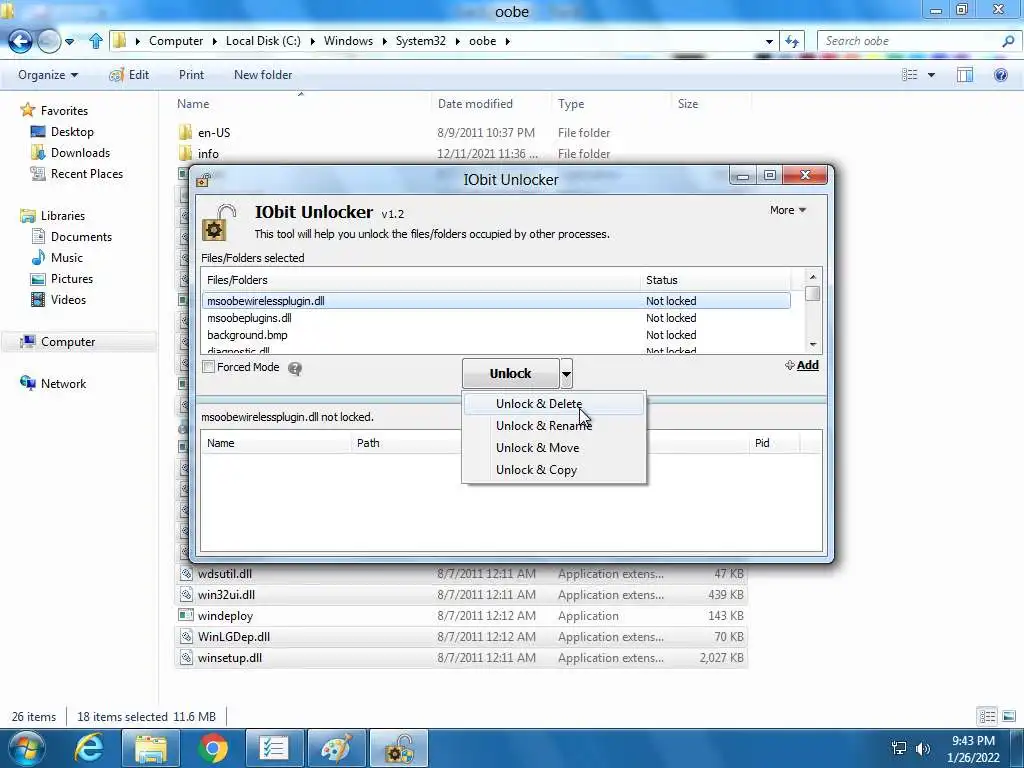Click the Forward navigation button in Explorer
Screen dimensions: 1024x768
(48, 41)
